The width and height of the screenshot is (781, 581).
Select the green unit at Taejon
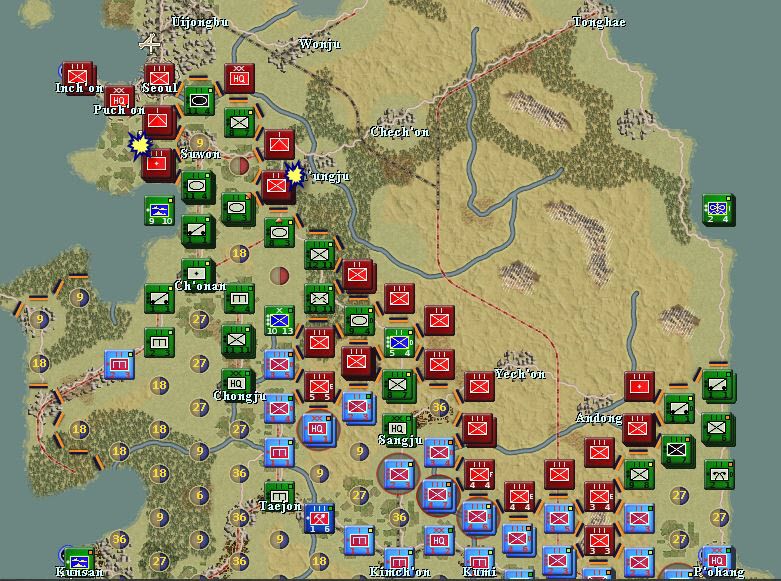coord(279,495)
